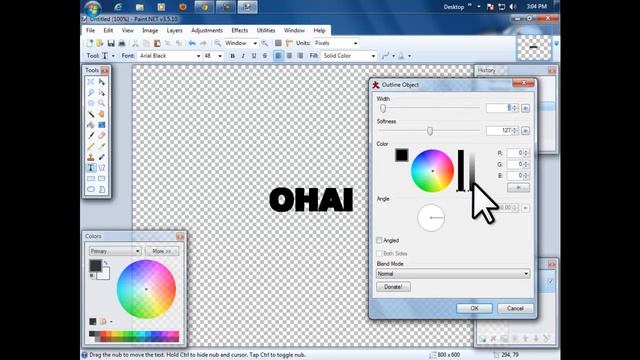Select the Move Selection tool

[x=102, y=93]
